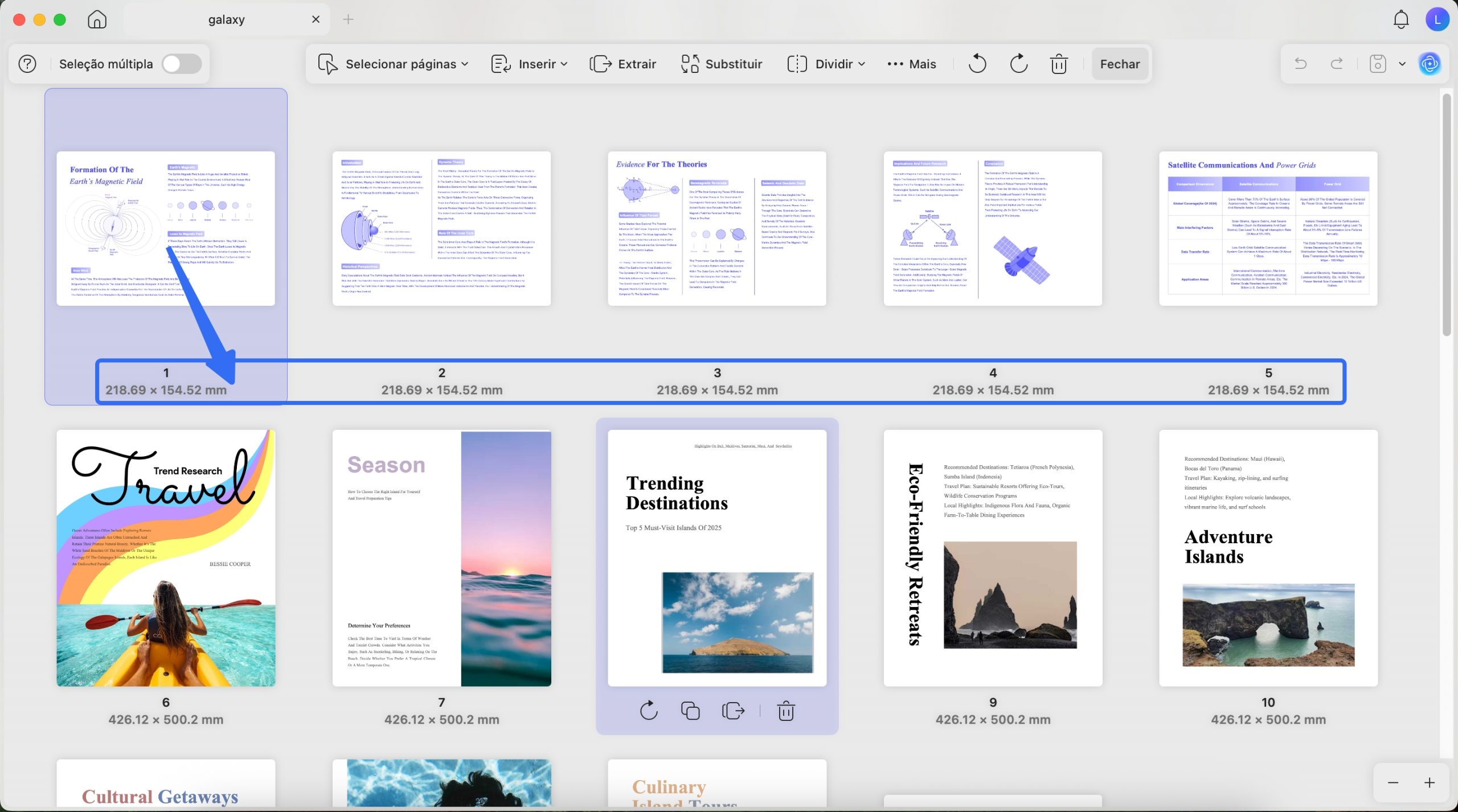Click extract icon under Trending Destinations page

[x=733, y=711]
